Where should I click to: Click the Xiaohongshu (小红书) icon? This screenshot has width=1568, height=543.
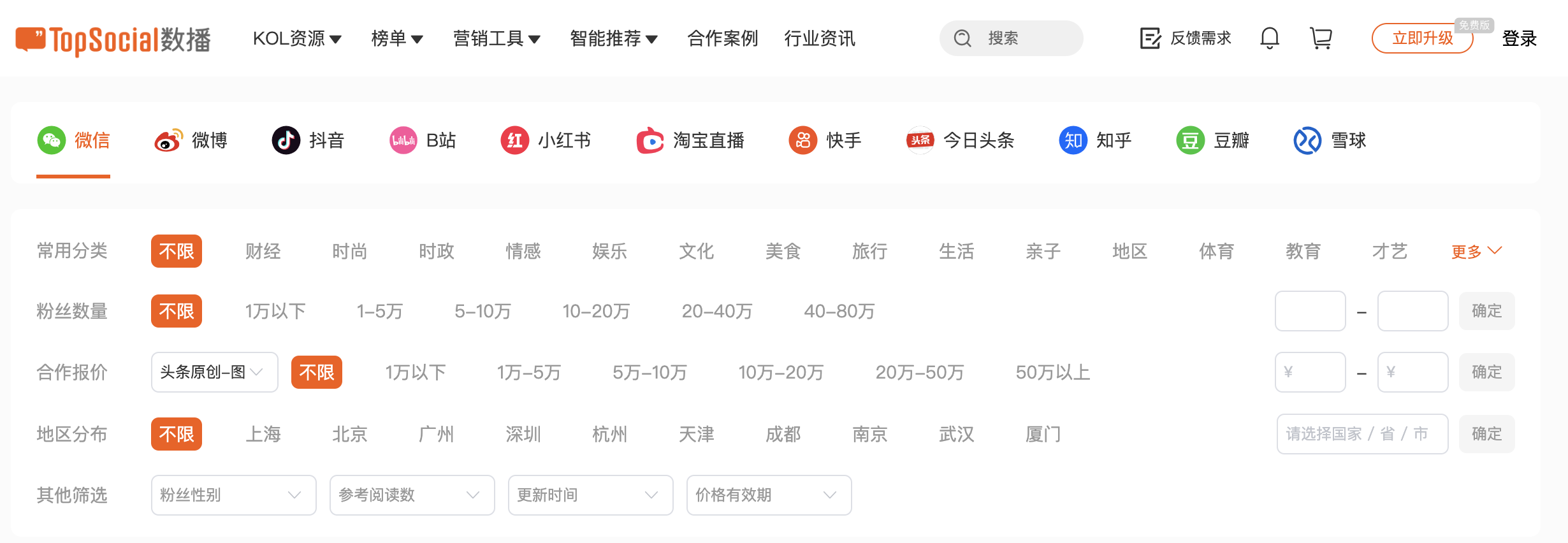point(515,140)
